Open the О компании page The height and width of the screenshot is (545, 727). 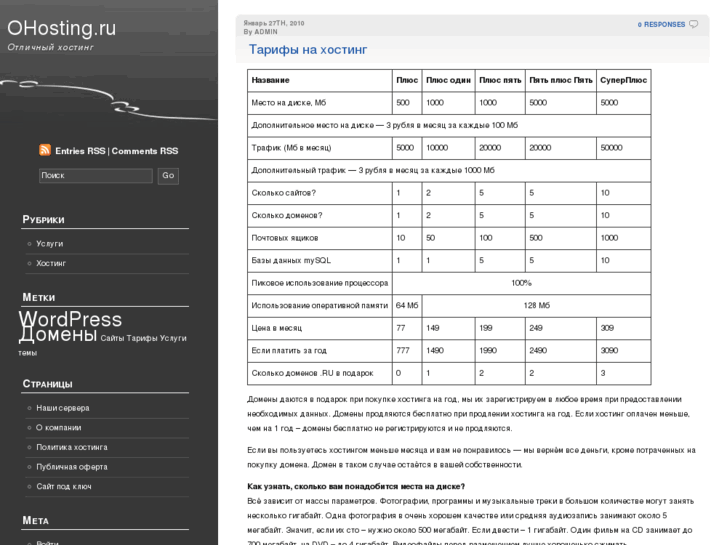coord(58,428)
